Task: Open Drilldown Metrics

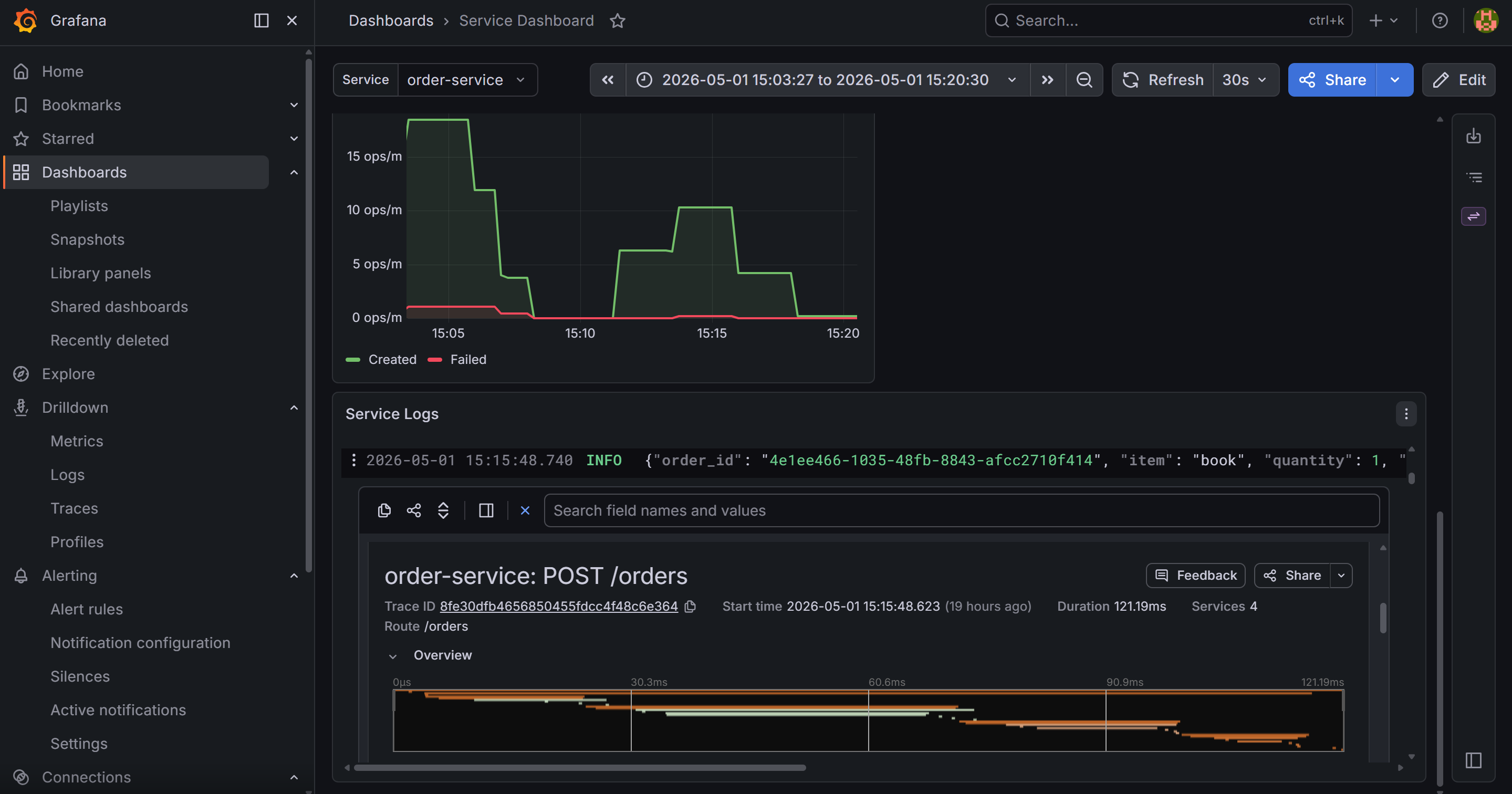Action: (77, 441)
